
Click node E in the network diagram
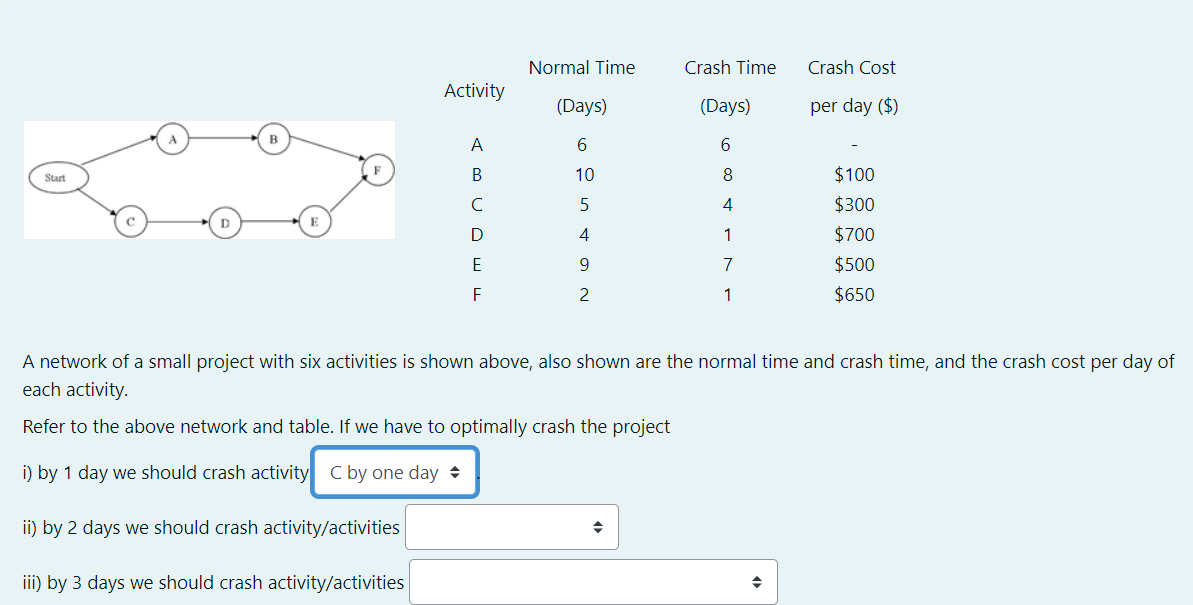313,219
